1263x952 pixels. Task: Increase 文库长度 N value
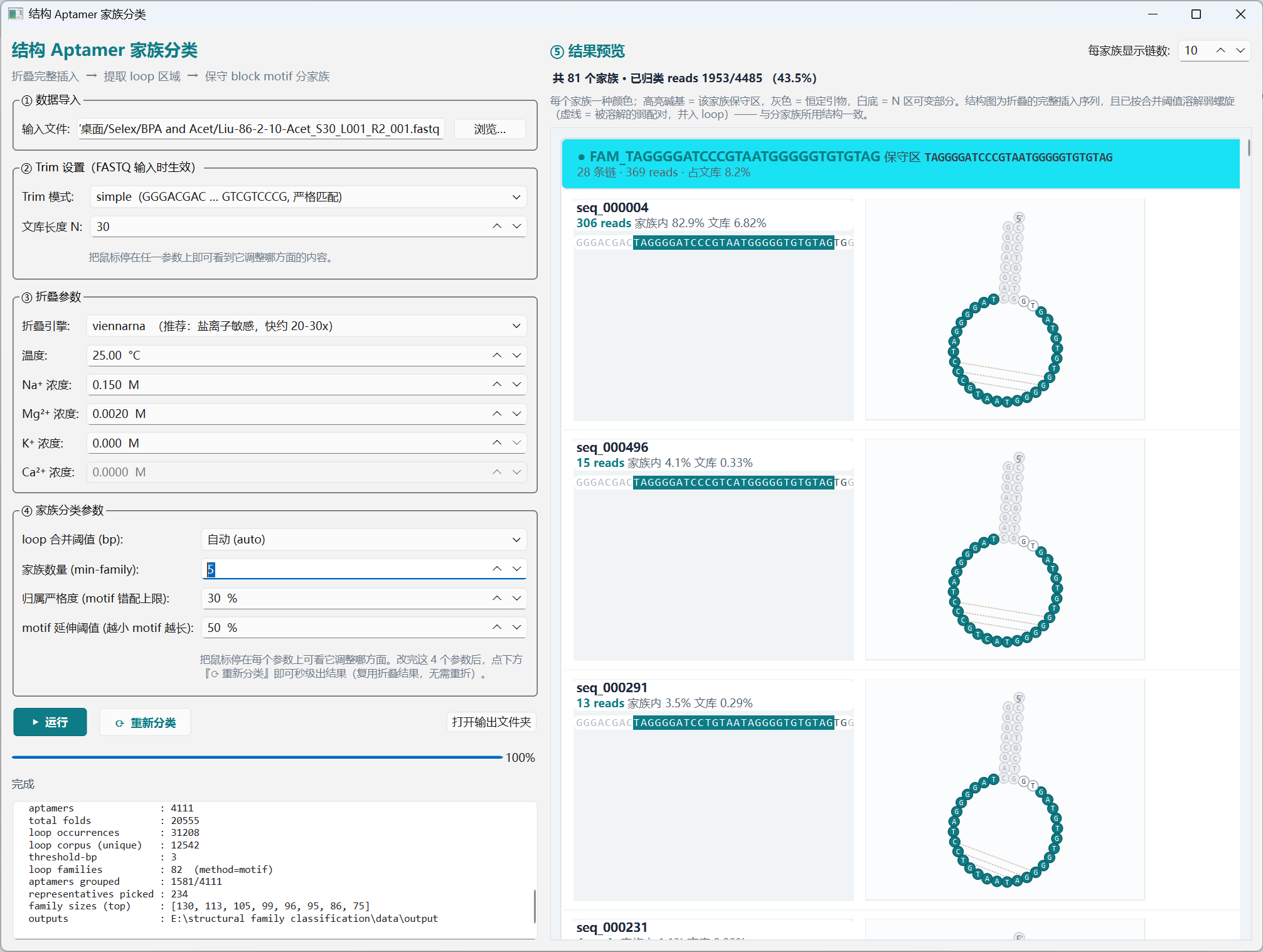click(497, 227)
